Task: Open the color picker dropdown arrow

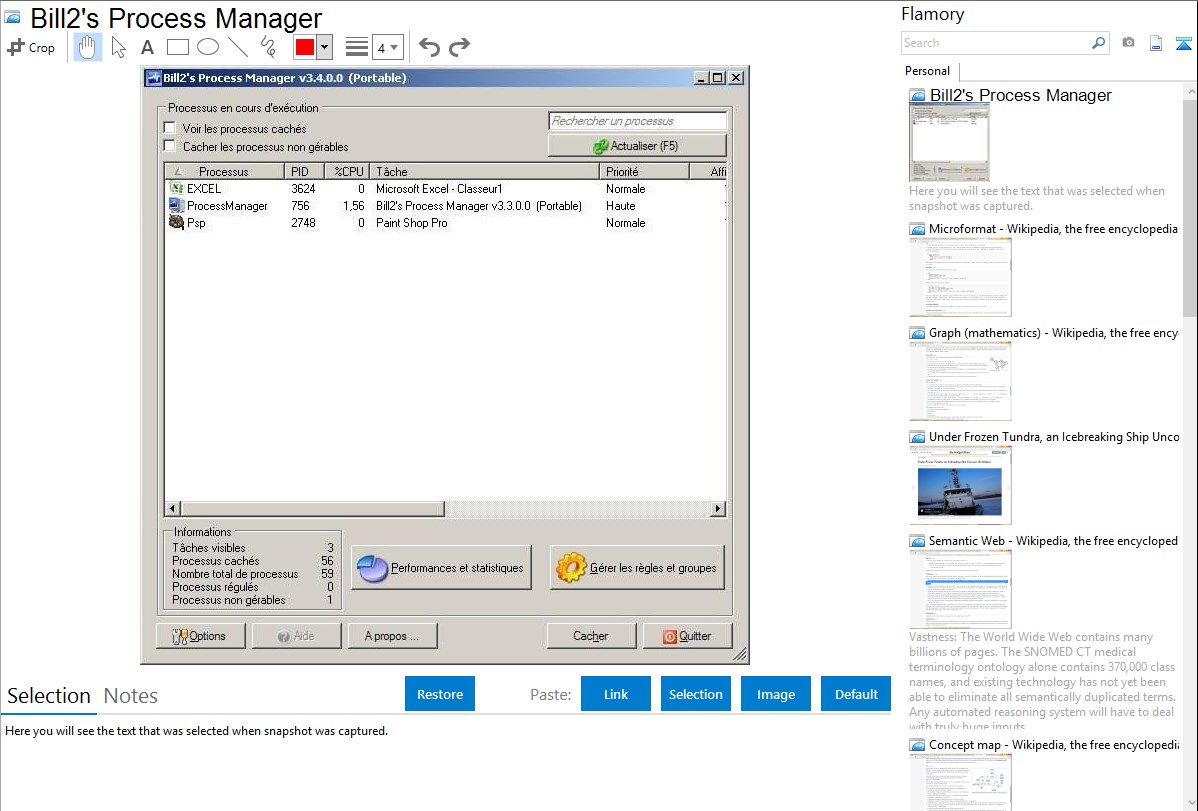Action: tap(324, 47)
